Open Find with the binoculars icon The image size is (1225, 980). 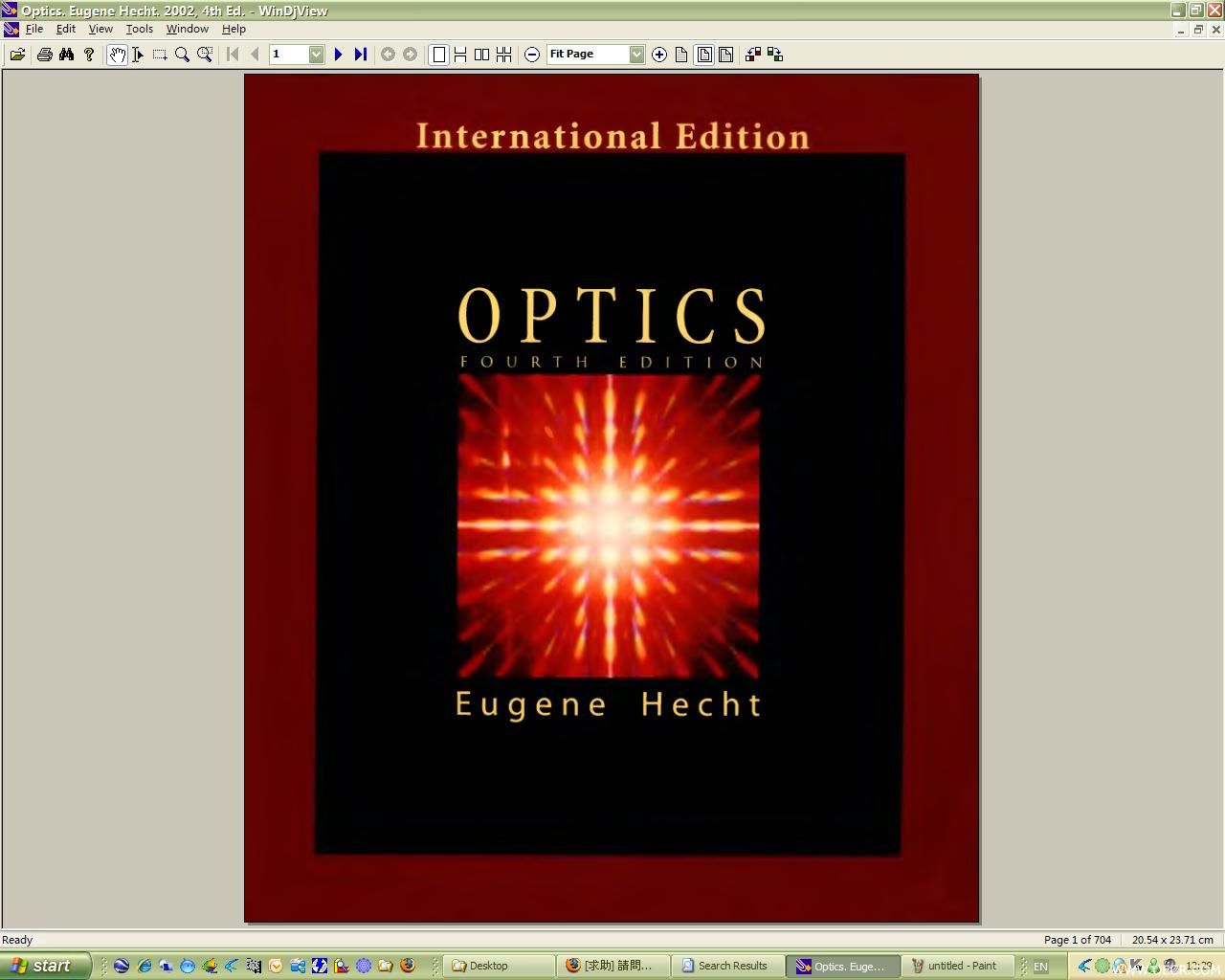click(66, 55)
